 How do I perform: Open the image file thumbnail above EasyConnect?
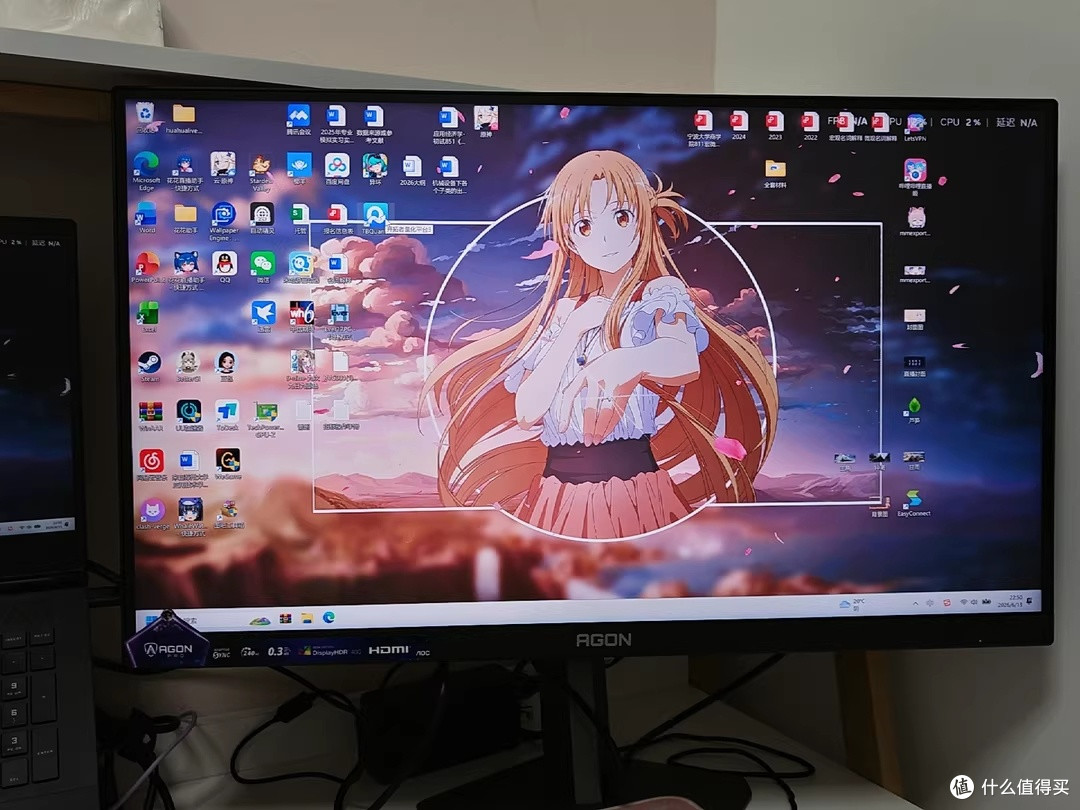(x=913, y=461)
